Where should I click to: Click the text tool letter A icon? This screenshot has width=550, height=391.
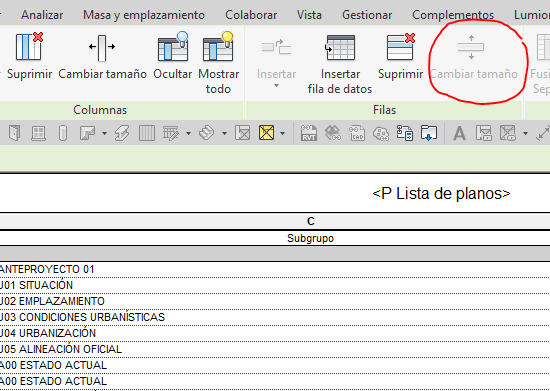pyautogui.click(x=459, y=133)
